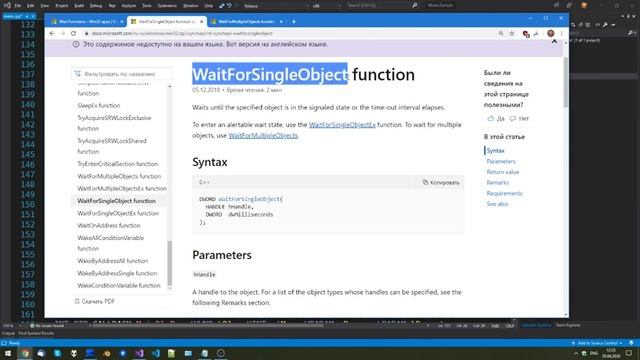Open TryEnterCriticalSection function in sidebar

118,164
